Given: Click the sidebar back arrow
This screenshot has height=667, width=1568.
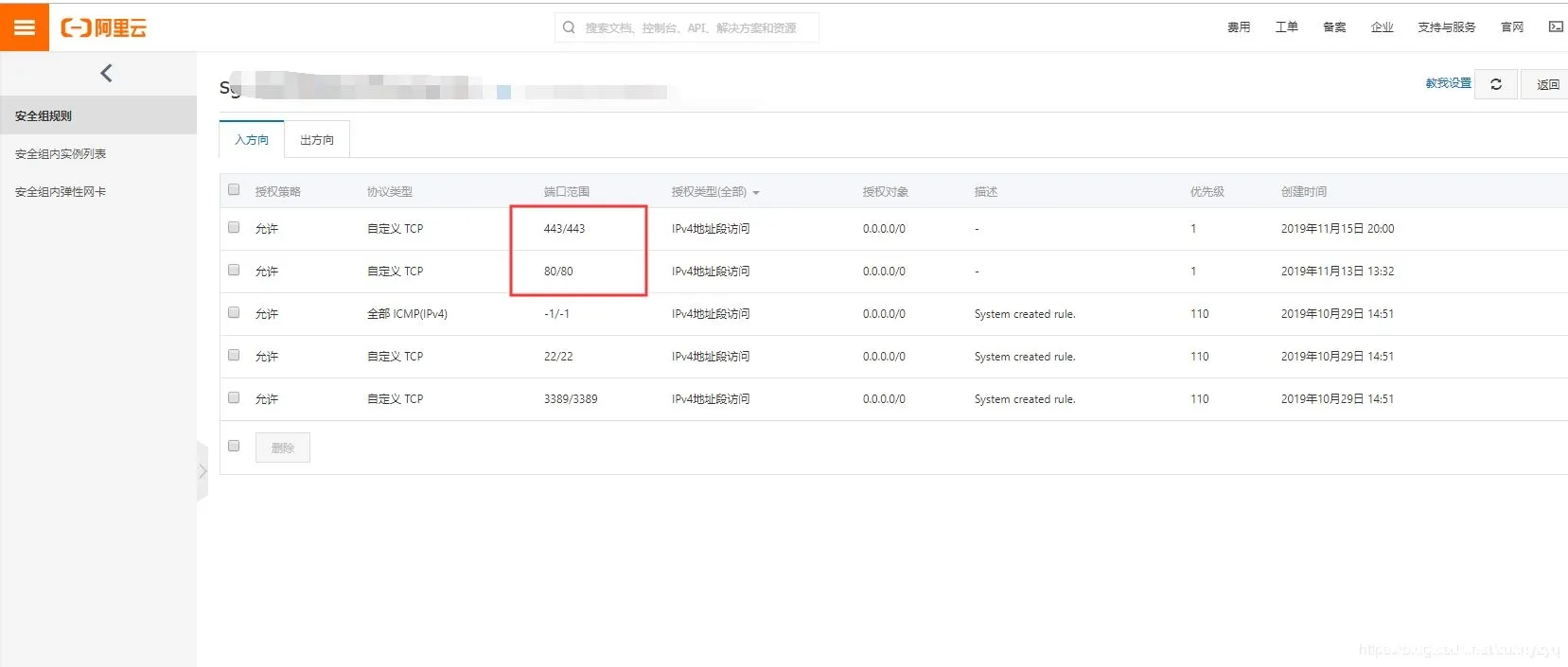Looking at the screenshot, I should 106,73.
